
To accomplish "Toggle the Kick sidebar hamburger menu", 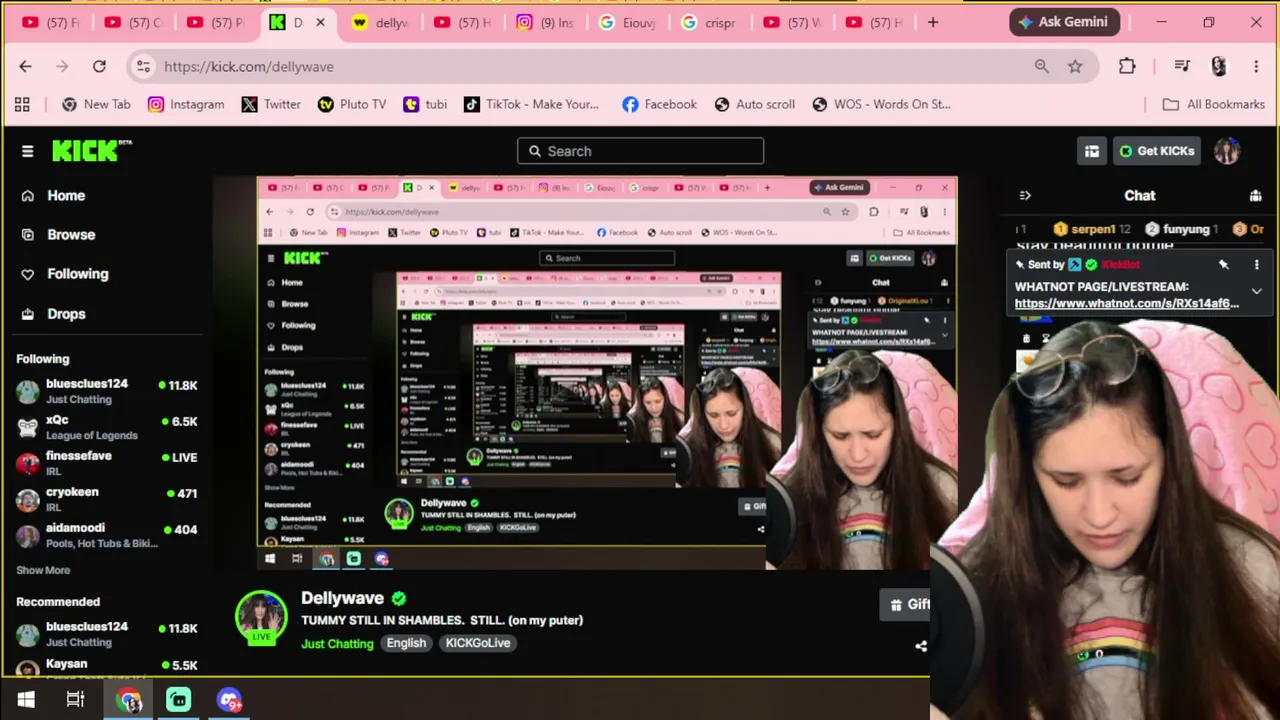I will [27, 151].
